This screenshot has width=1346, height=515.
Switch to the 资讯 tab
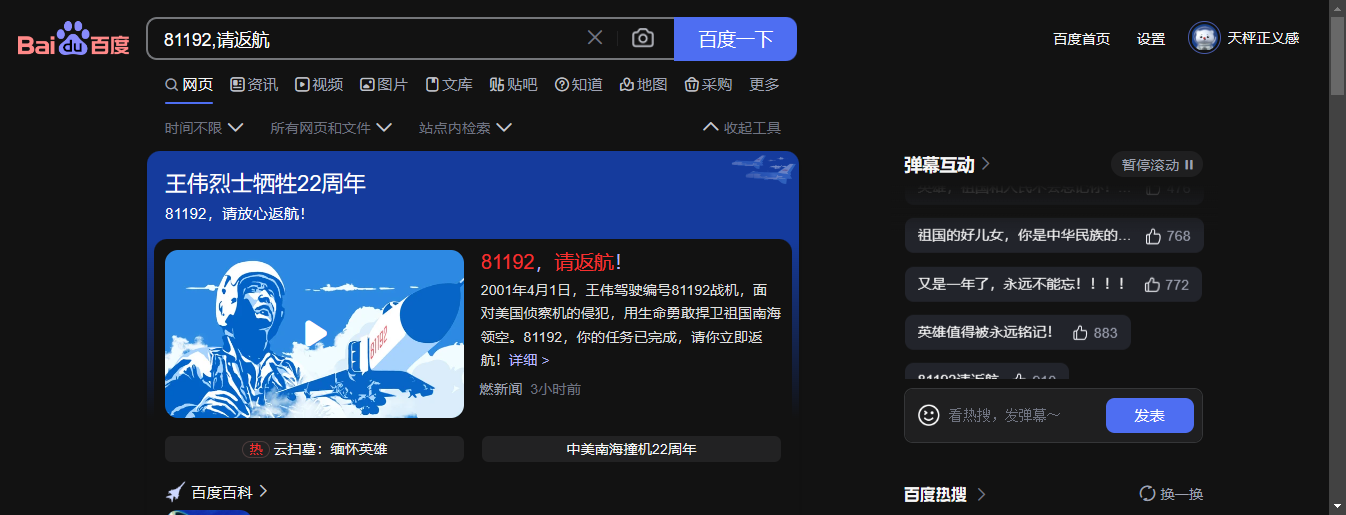point(254,85)
